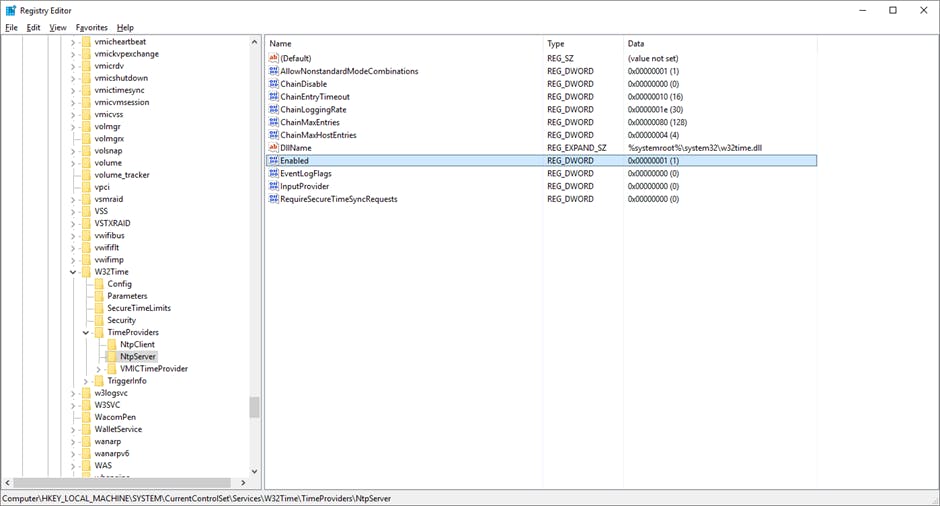Open the File menu
The height and width of the screenshot is (506, 940).
12,27
